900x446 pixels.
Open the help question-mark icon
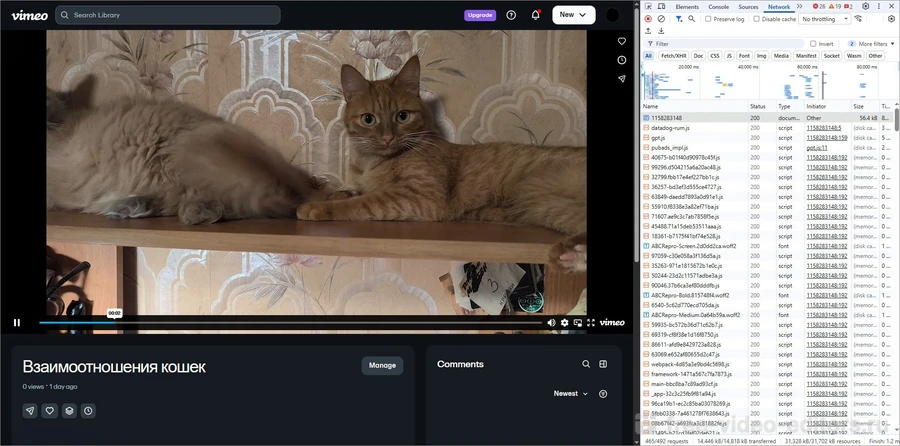(x=511, y=15)
